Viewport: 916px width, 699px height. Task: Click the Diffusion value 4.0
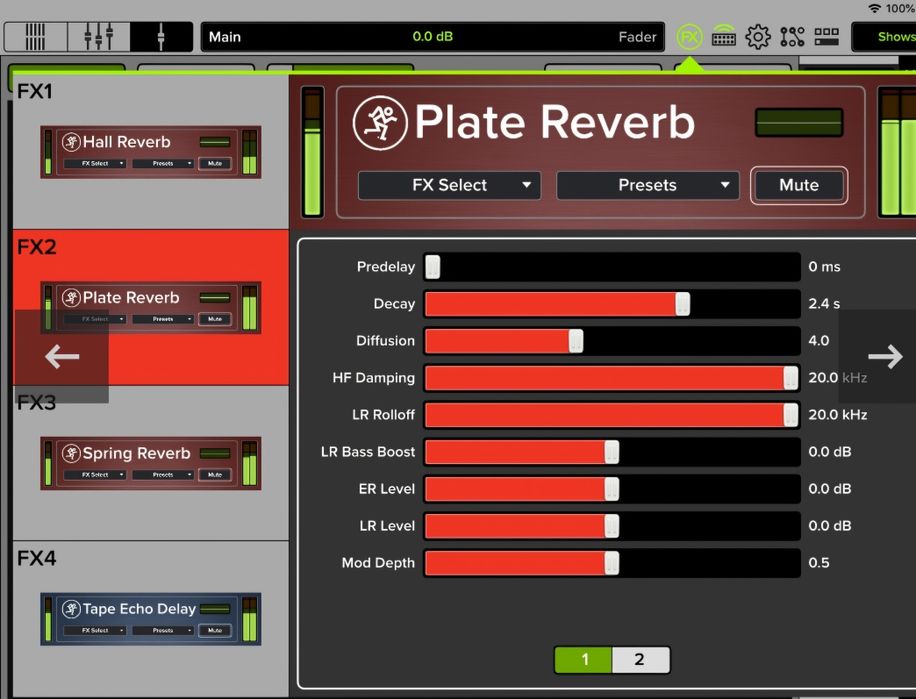(818, 340)
